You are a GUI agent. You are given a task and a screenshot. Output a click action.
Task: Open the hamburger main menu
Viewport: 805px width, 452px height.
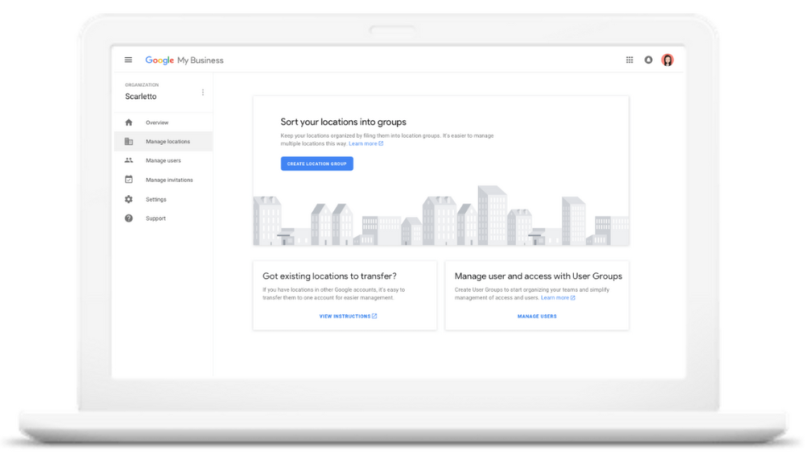pos(128,60)
